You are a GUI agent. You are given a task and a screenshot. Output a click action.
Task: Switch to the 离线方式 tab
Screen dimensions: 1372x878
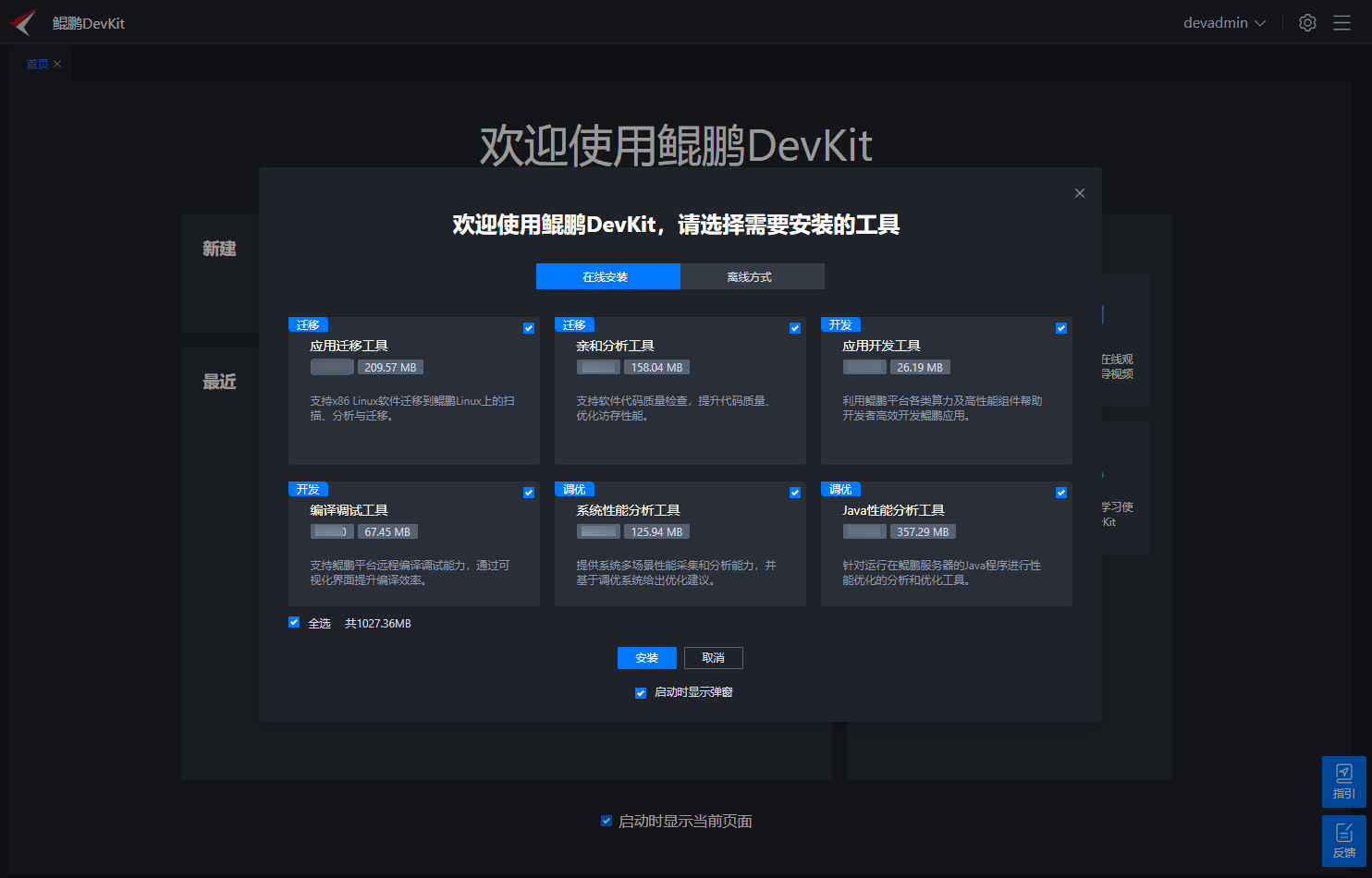[x=753, y=276]
